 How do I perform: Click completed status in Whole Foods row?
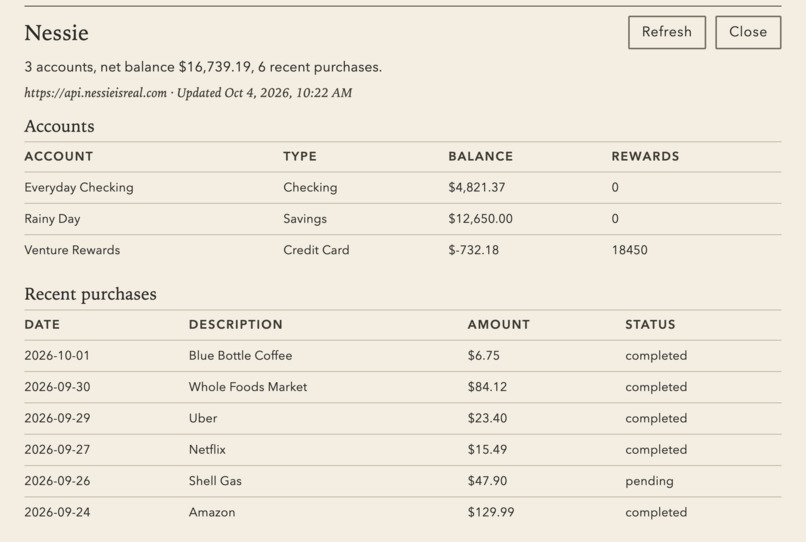point(656,387)
